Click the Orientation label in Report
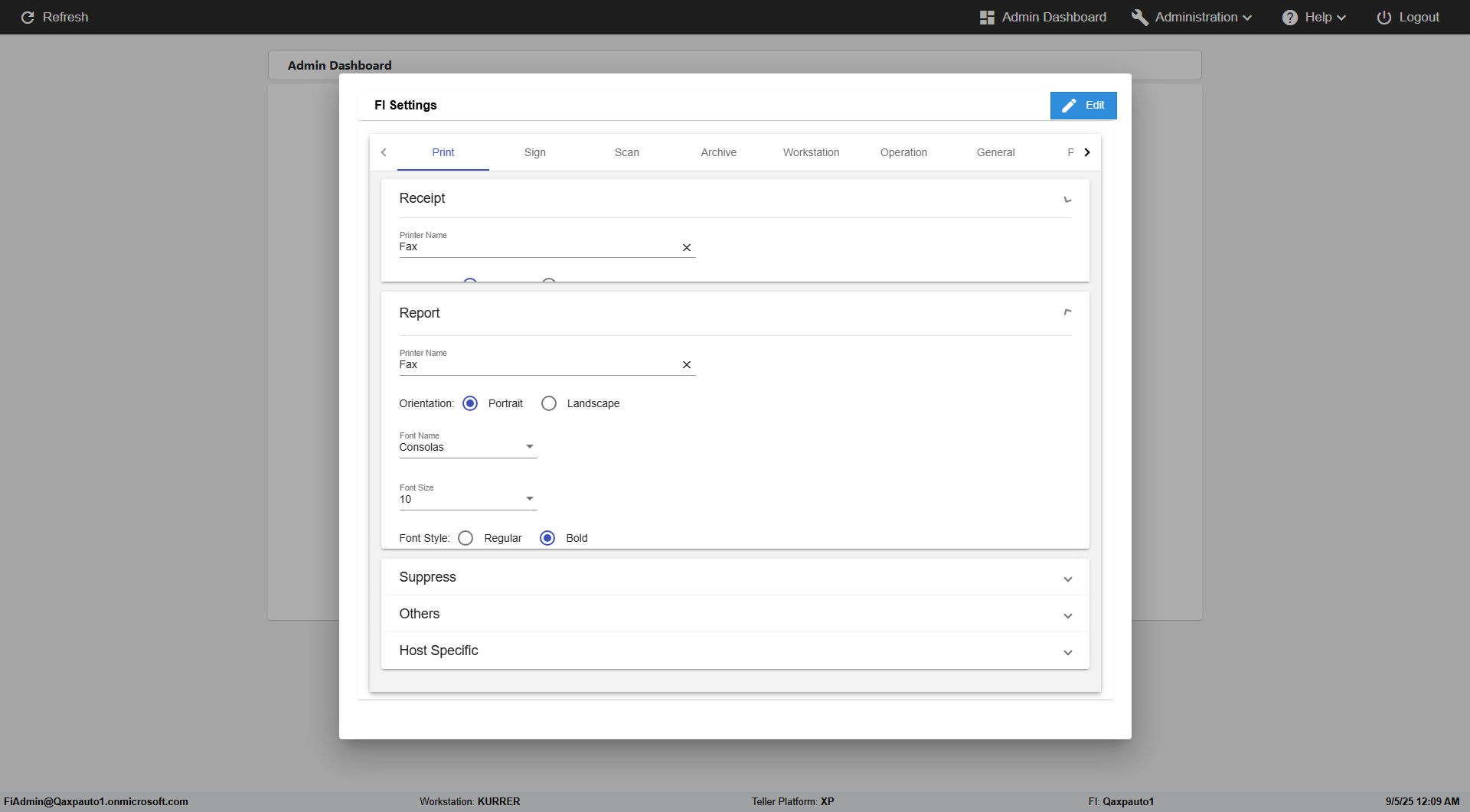This screenshot has height=812, width=1470. [x=426, y=403]
